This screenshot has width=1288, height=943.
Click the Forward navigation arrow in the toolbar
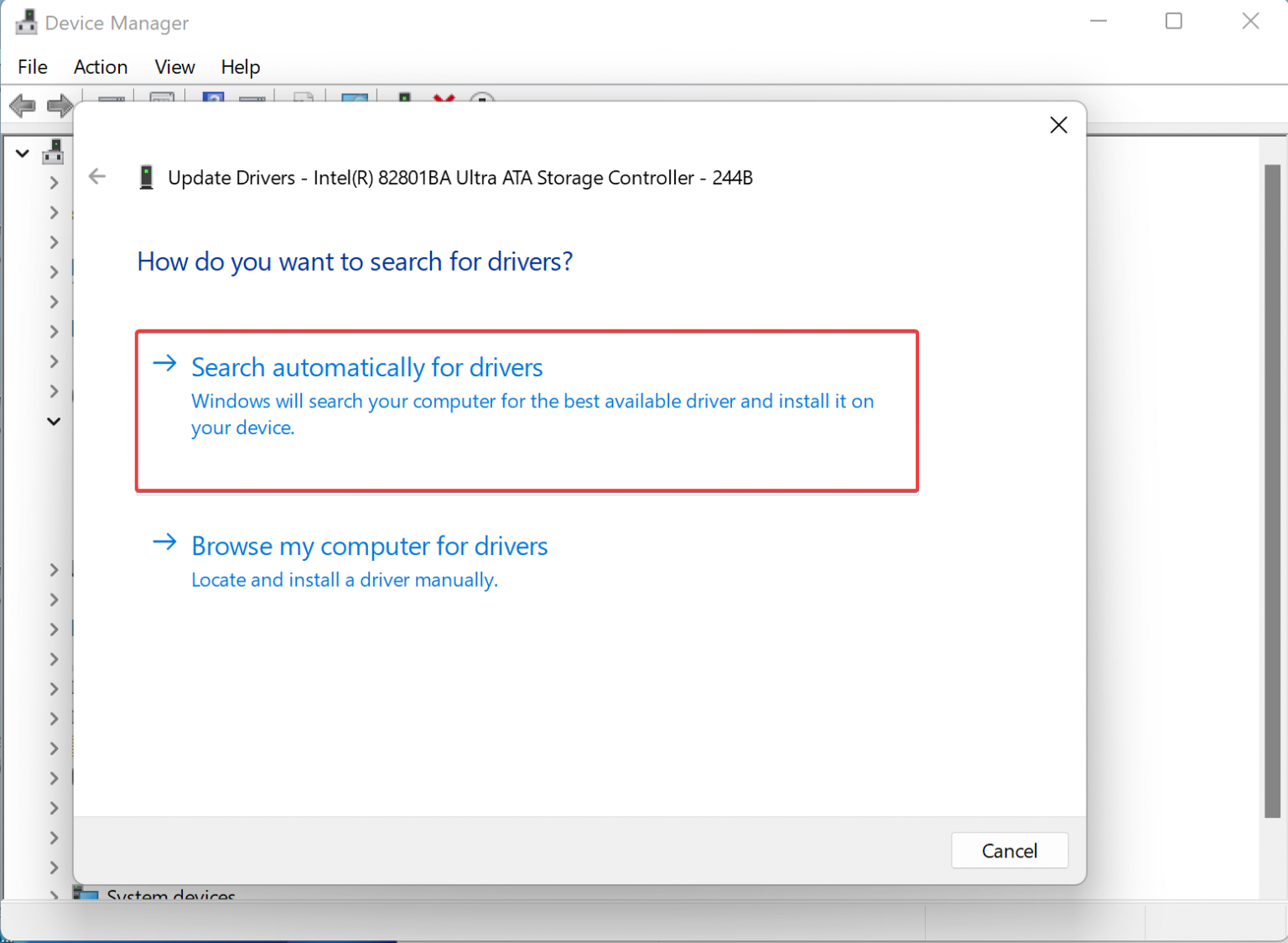60,105
